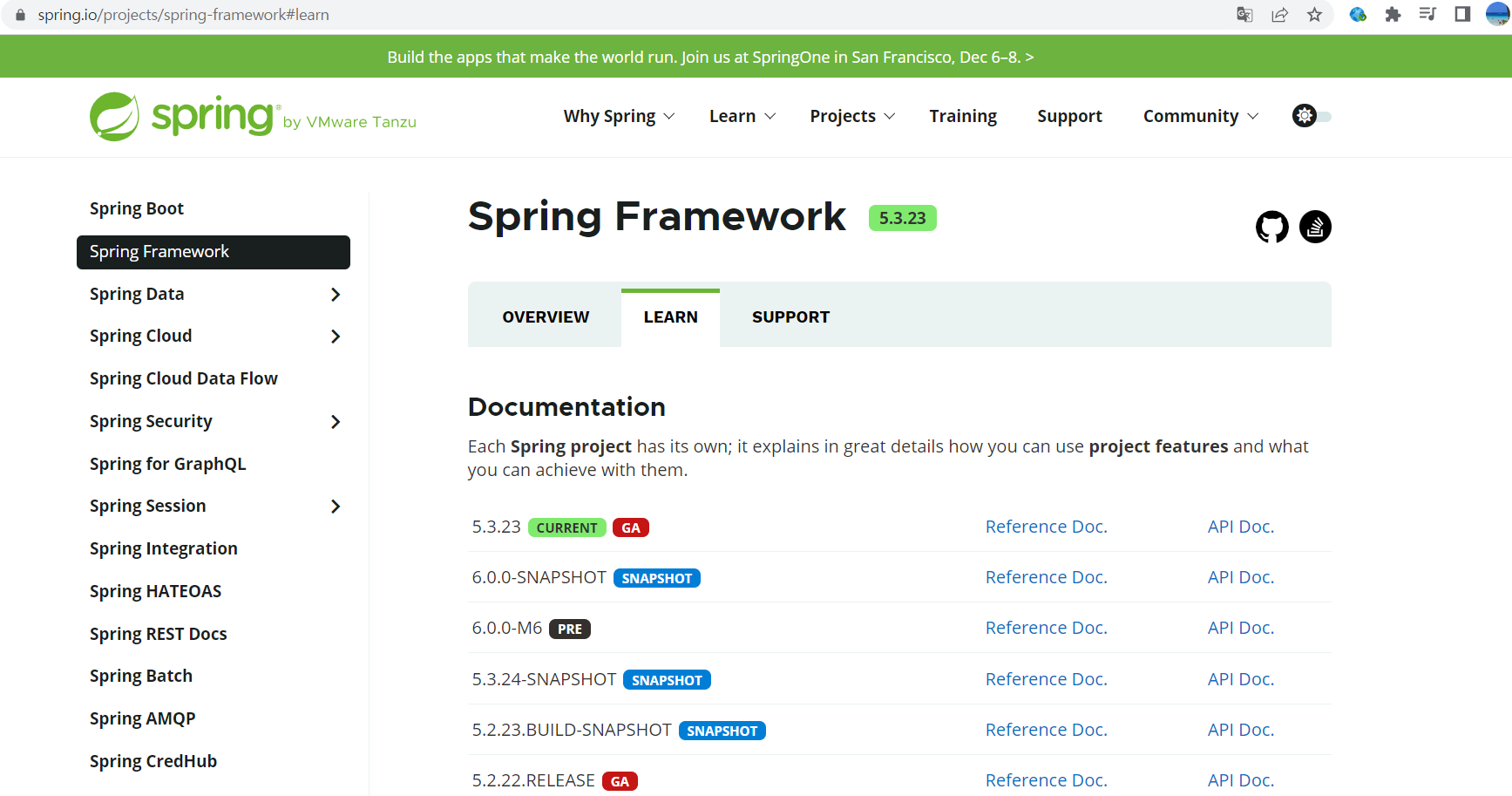Open API Doc. for 6.0.0-M6

(x=1241, y=628)
